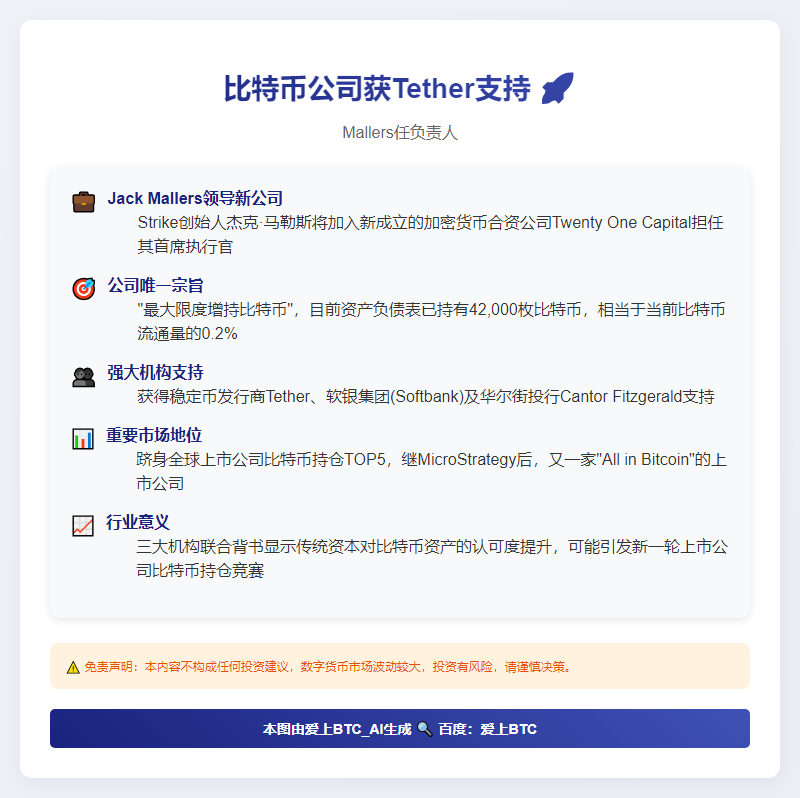Click the text mentioning Twenty One Capital
800x798 pixels.
pyautogui.click(x=430, y=222)
